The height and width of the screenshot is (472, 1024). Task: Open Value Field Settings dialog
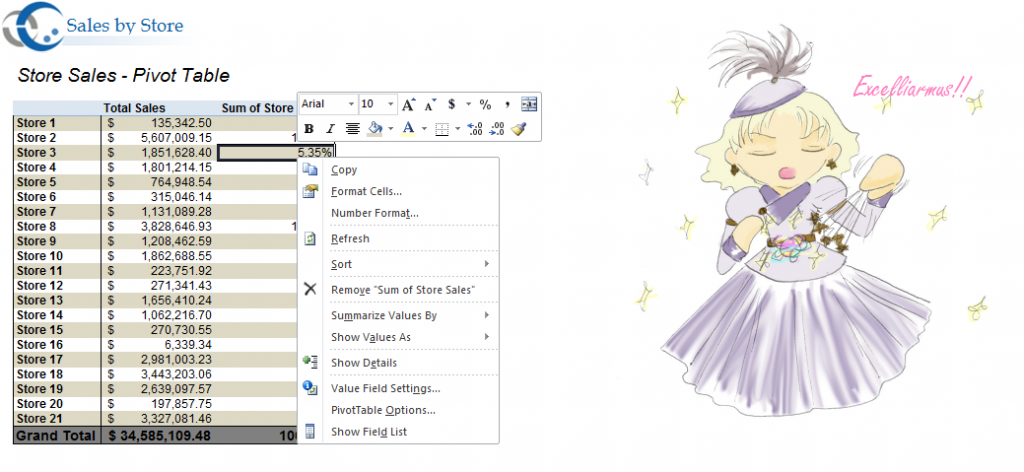[x=385, y=388]
